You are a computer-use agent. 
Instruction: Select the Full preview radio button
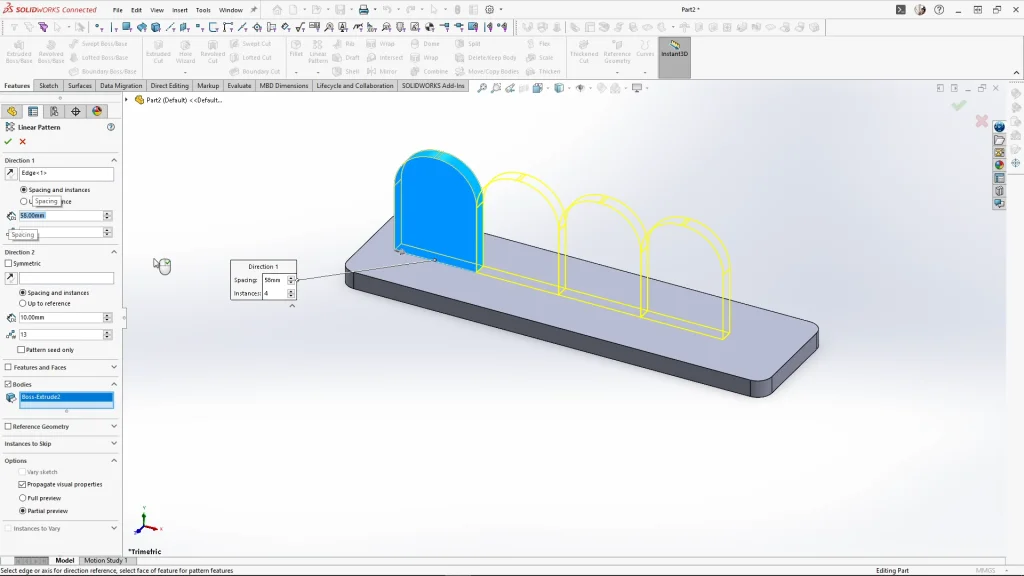coord(23,497)
